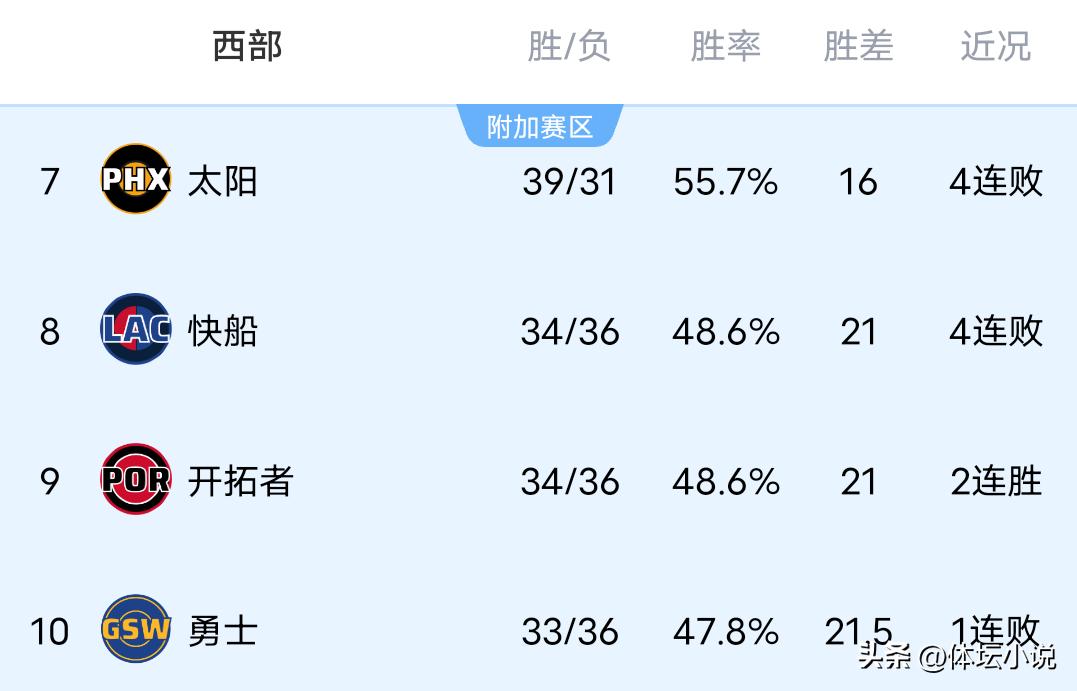Sort by the 胜率 column header
1077x691 pixels.
pyautogui.click(x=725, y=46)
